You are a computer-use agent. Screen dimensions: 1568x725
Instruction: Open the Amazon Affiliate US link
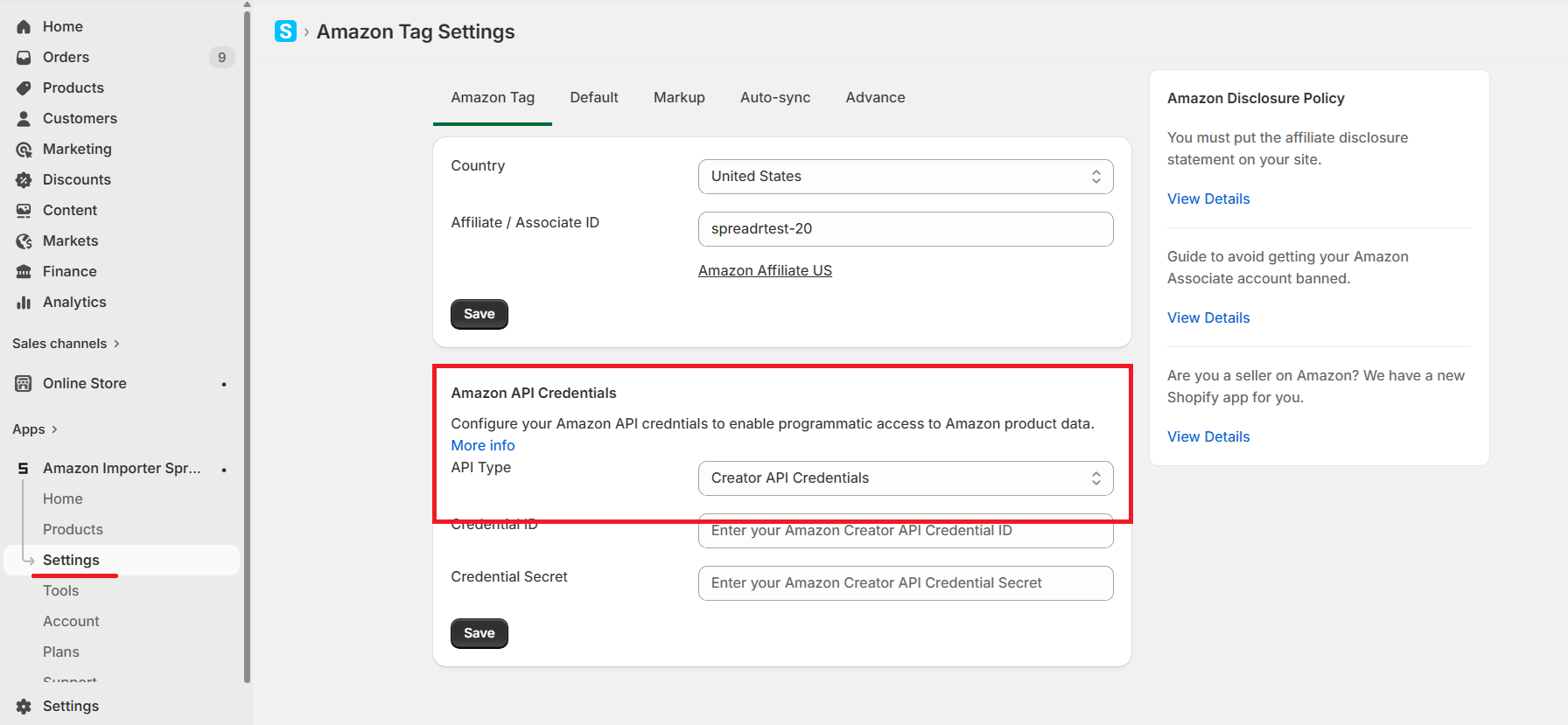click(x=765, y=271)
